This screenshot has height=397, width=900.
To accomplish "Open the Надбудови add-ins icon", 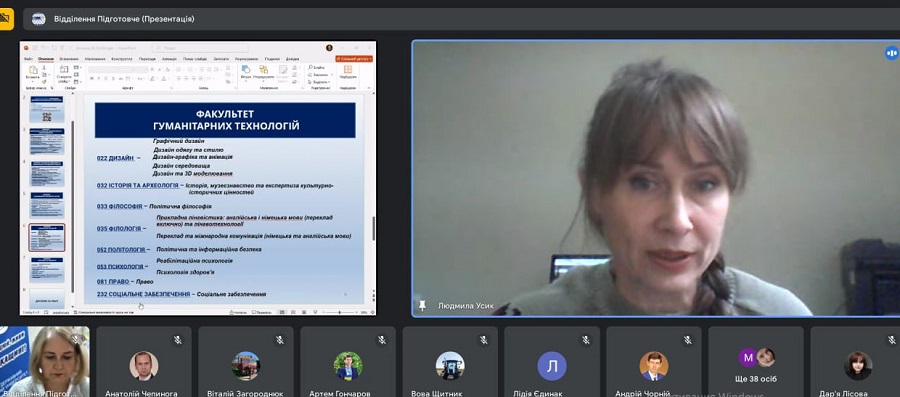I will pos(347,69).
